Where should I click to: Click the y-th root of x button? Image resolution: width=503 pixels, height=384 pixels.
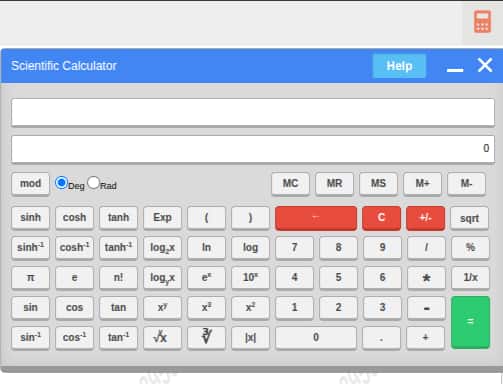(162, 338)
